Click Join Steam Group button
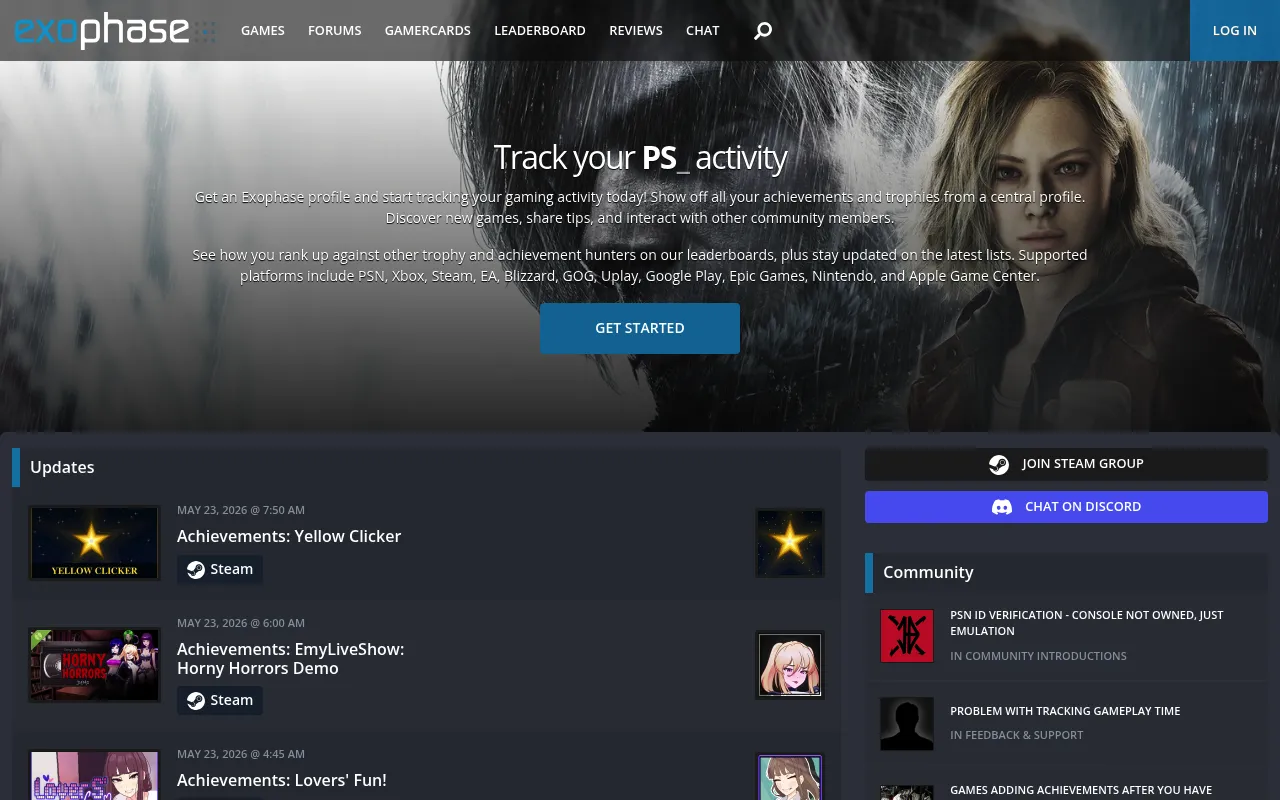The image size is (1280, 800). 1066,464
